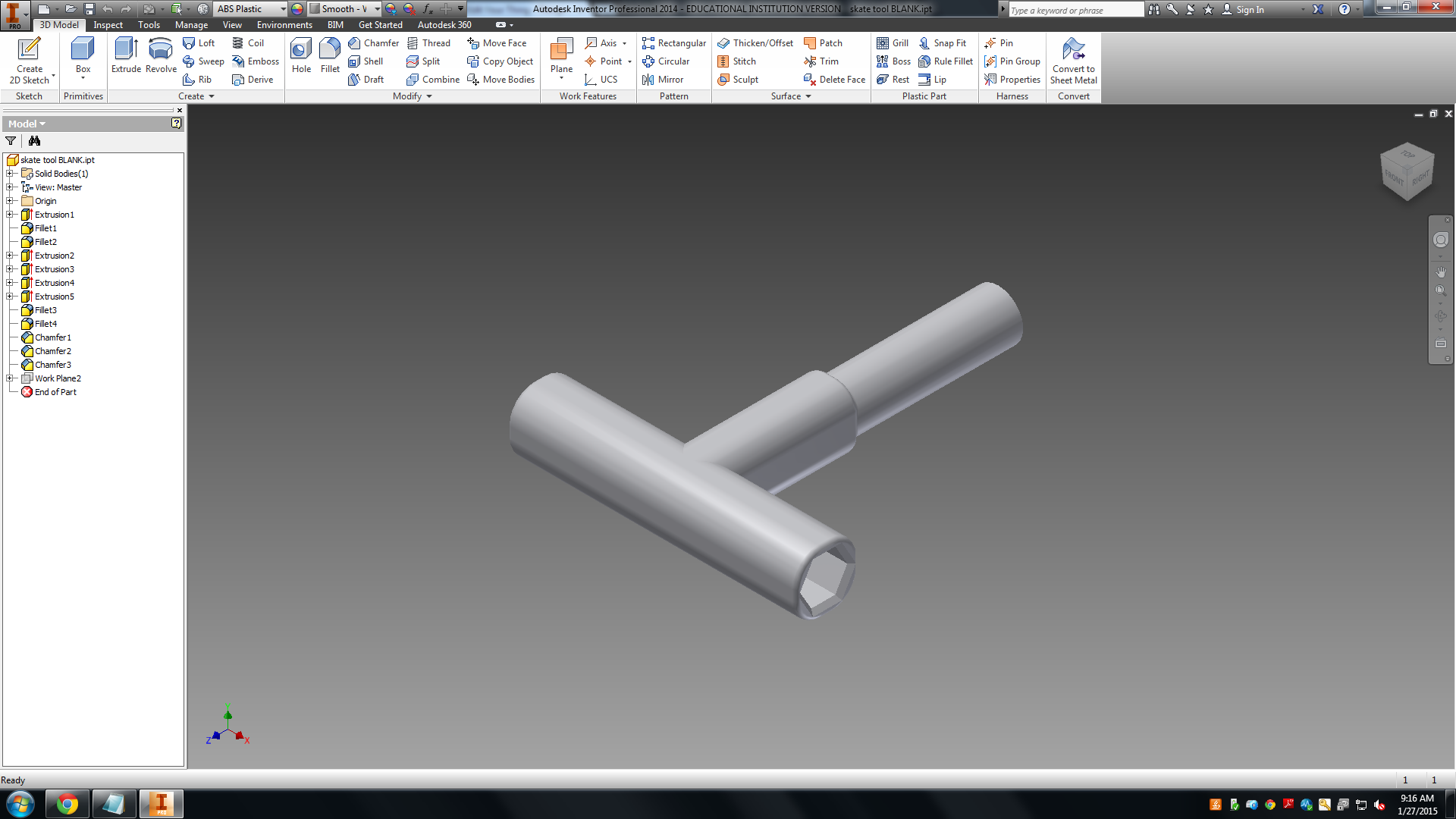Open the View ribbon tab
The width and height of the screenshot is (1456, 819).
pos(232,25)
